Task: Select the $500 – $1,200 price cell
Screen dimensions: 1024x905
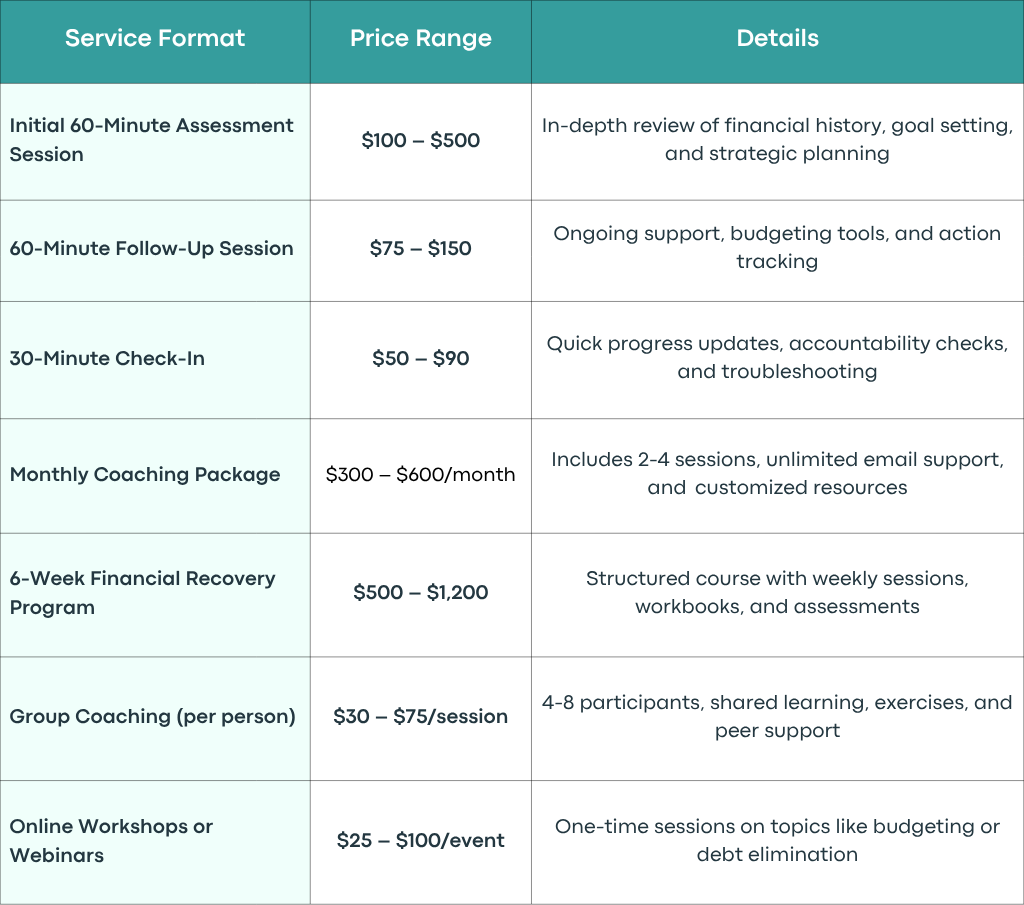Action: (x=421, y=593)
